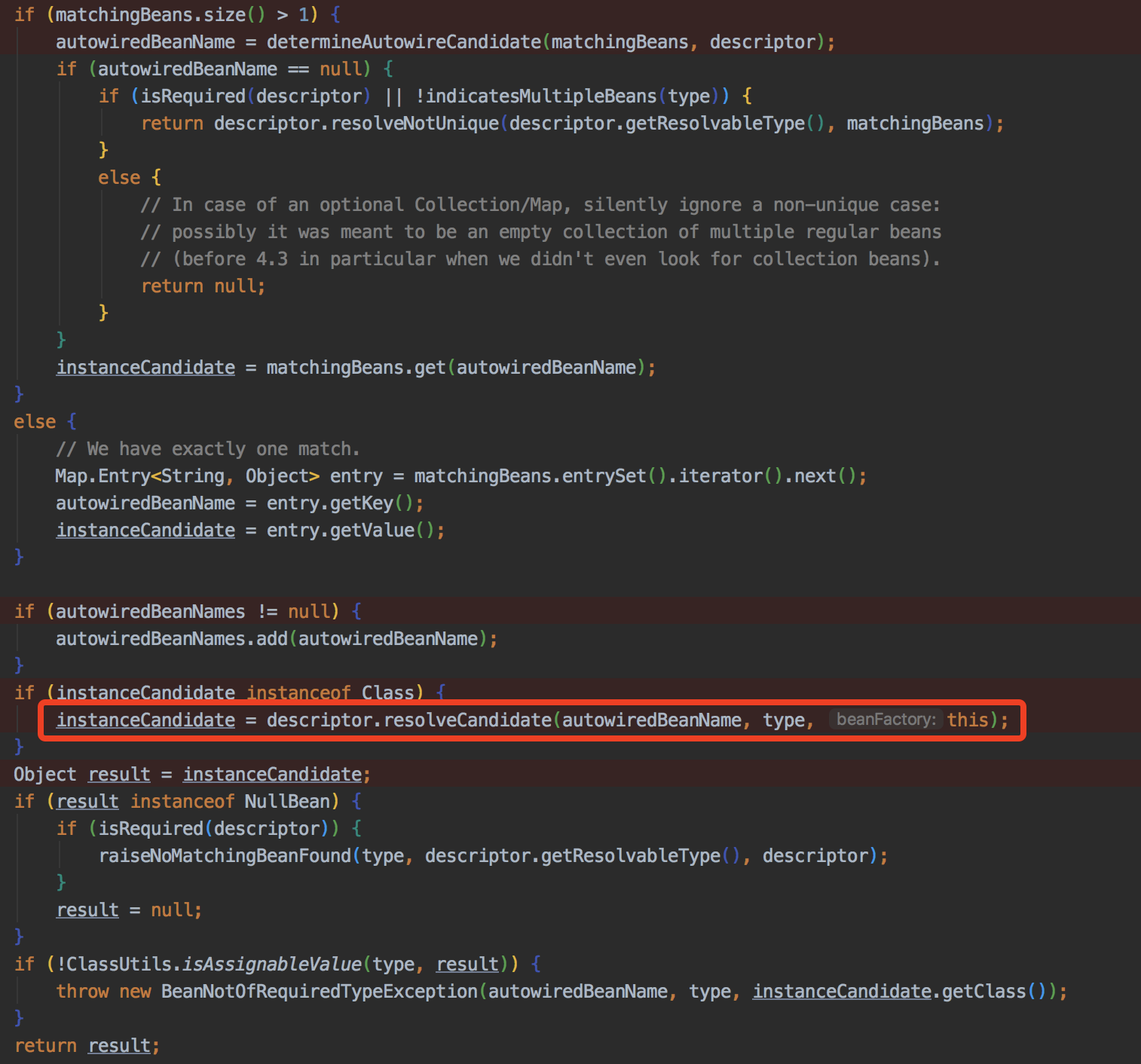This screenshot has height=1064, width=1141.
Task: Click the BeanNotOfRequiredTypeException constructor
Action: 319,992
